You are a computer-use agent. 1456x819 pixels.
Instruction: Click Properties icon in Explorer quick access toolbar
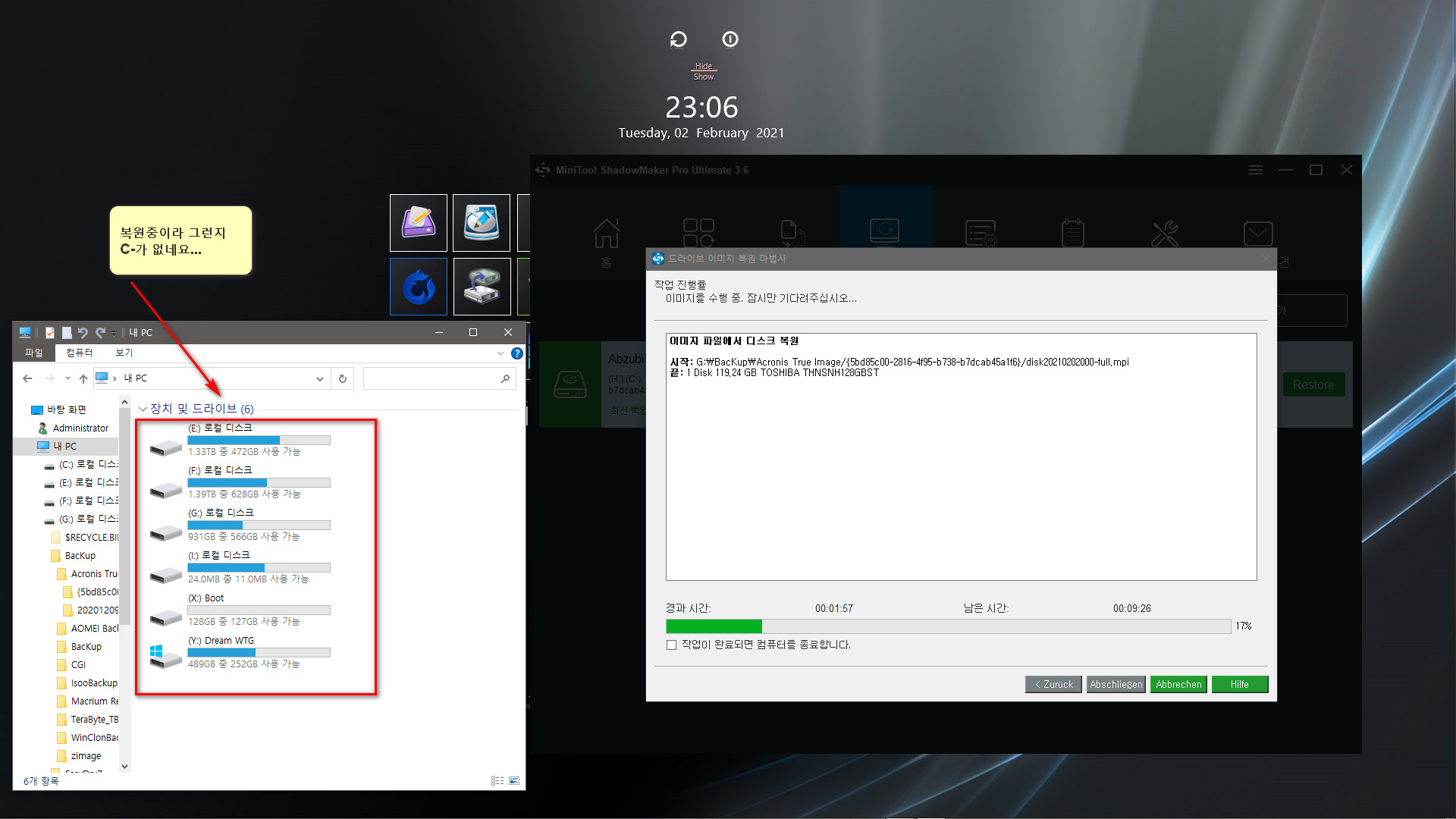pos(50,333)
